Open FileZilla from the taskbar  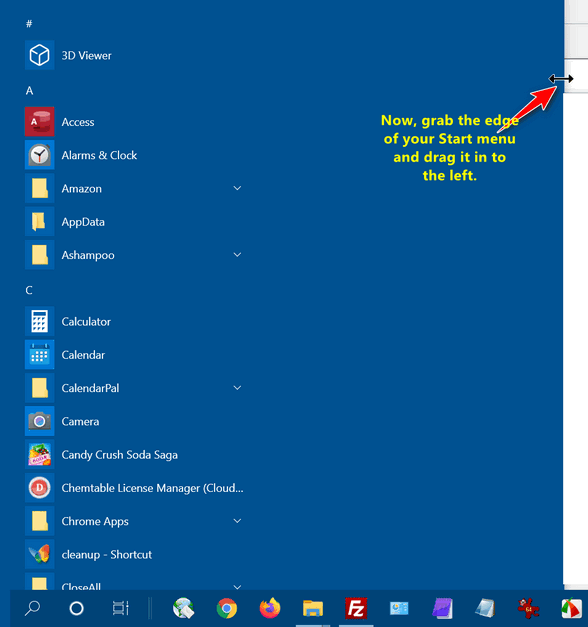pos(356,608)
